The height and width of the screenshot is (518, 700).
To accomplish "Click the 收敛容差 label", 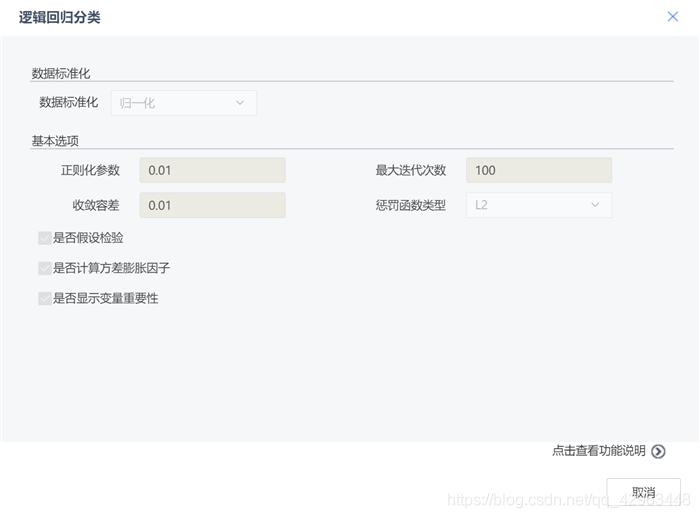I will click(x=96, y=205).
